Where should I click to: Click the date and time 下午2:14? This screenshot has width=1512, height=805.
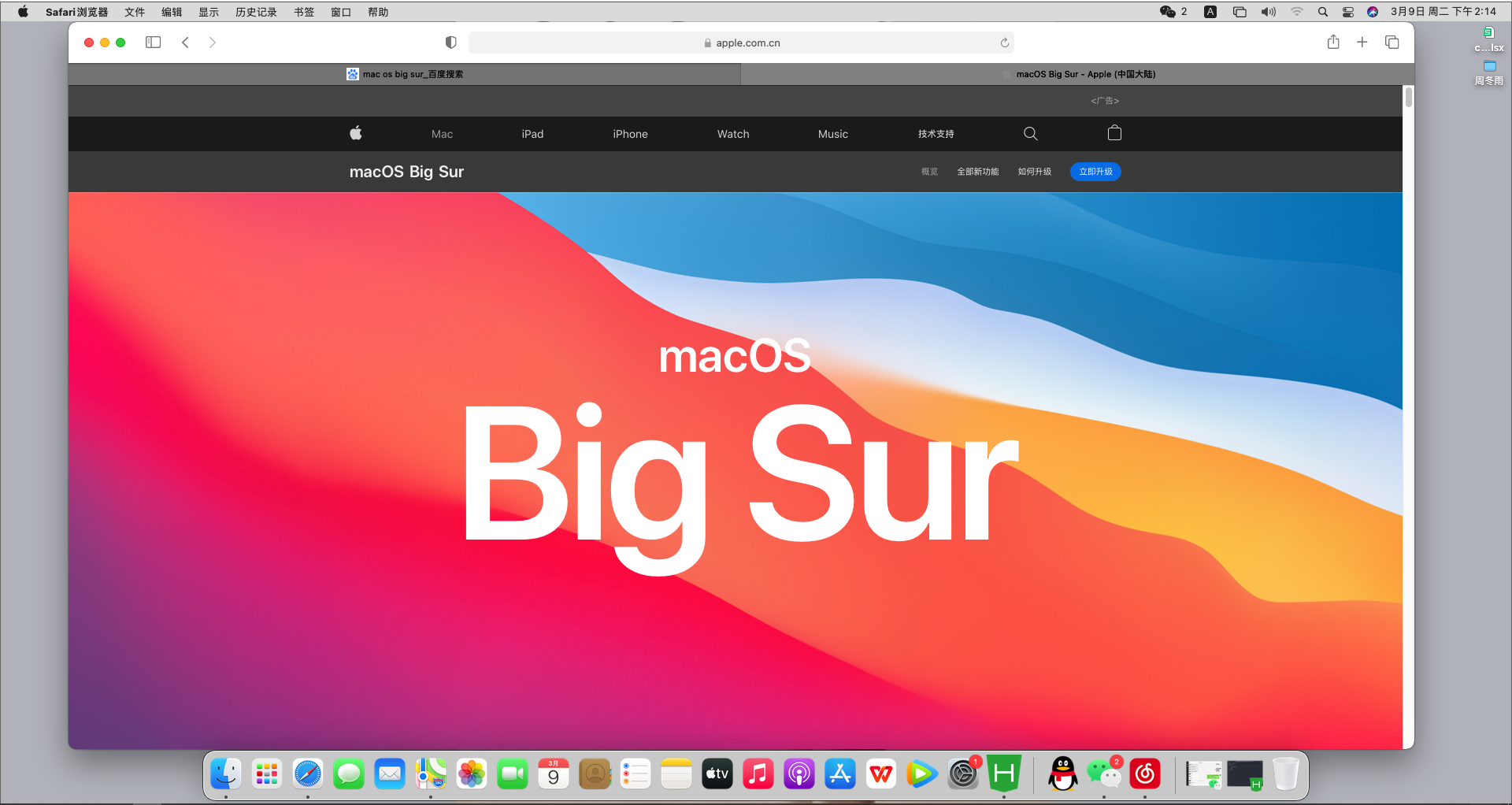pos(1443,11)
